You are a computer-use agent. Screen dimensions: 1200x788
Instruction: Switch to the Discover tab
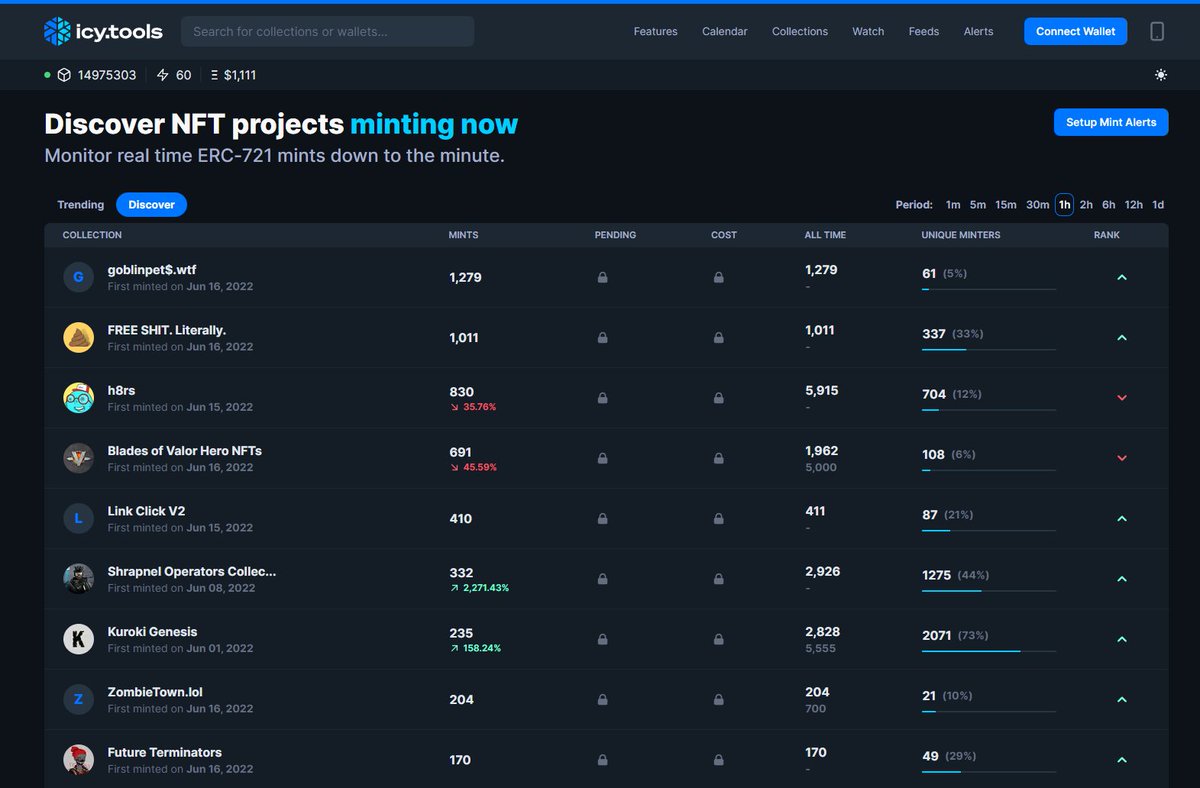click(151, 205)
